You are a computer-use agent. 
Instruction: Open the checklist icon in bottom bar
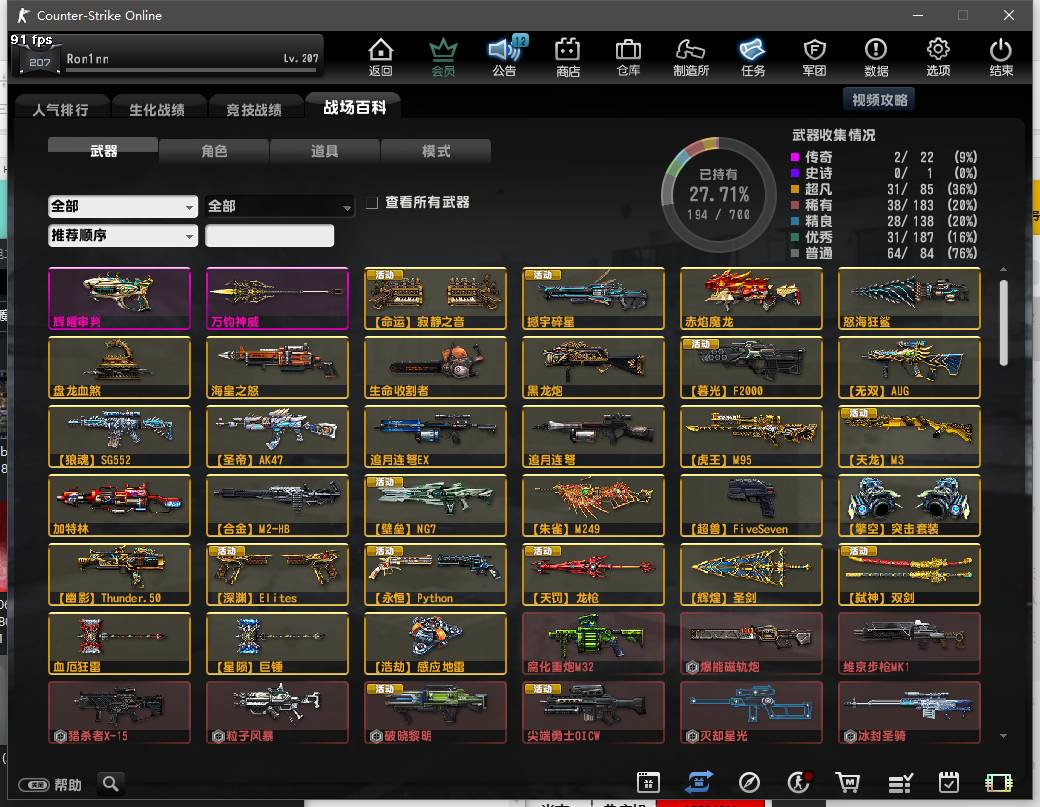(x=900, y=783)
